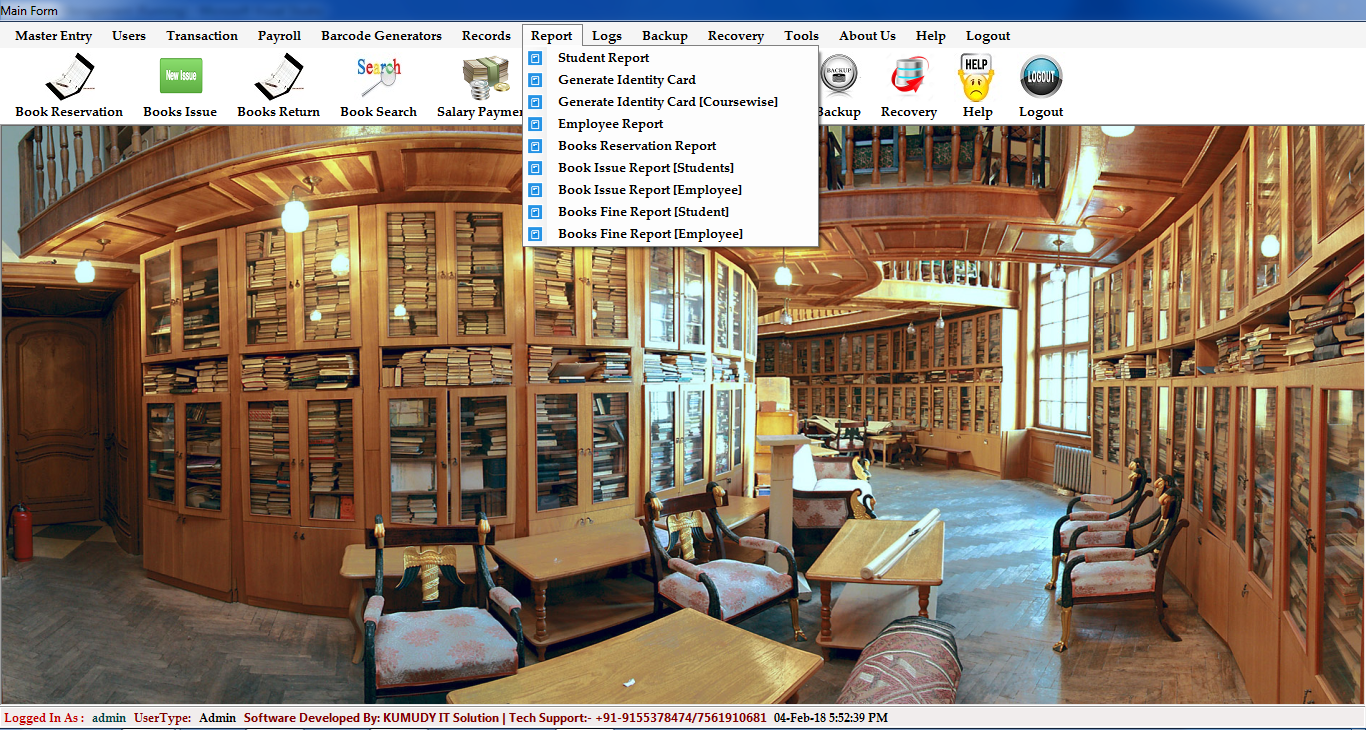
Task: Select Books Fine Report [Employee]
Action: pyautogui.click(x=650, y=234)
